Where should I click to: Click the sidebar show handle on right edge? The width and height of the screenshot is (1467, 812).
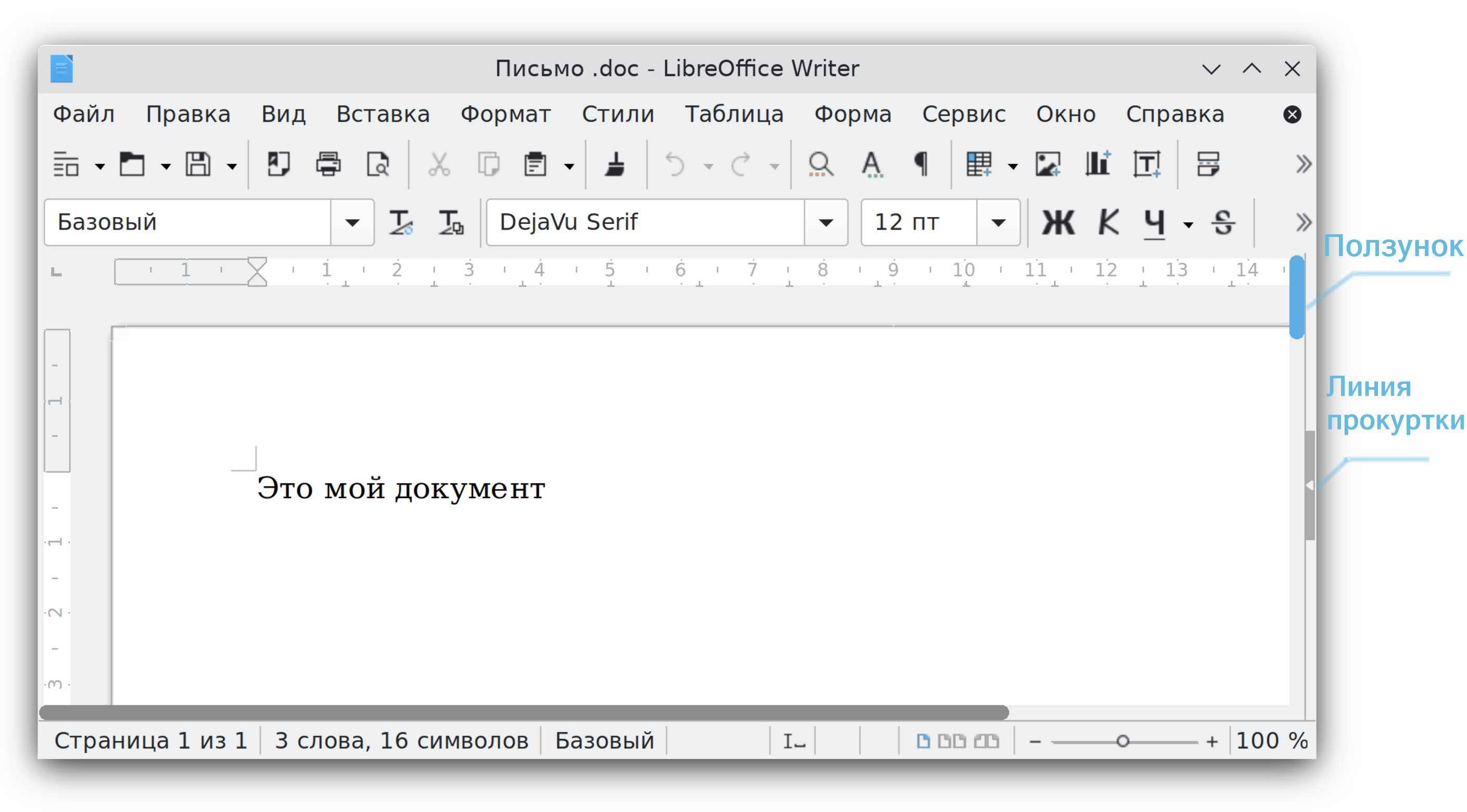[1310, 485]
